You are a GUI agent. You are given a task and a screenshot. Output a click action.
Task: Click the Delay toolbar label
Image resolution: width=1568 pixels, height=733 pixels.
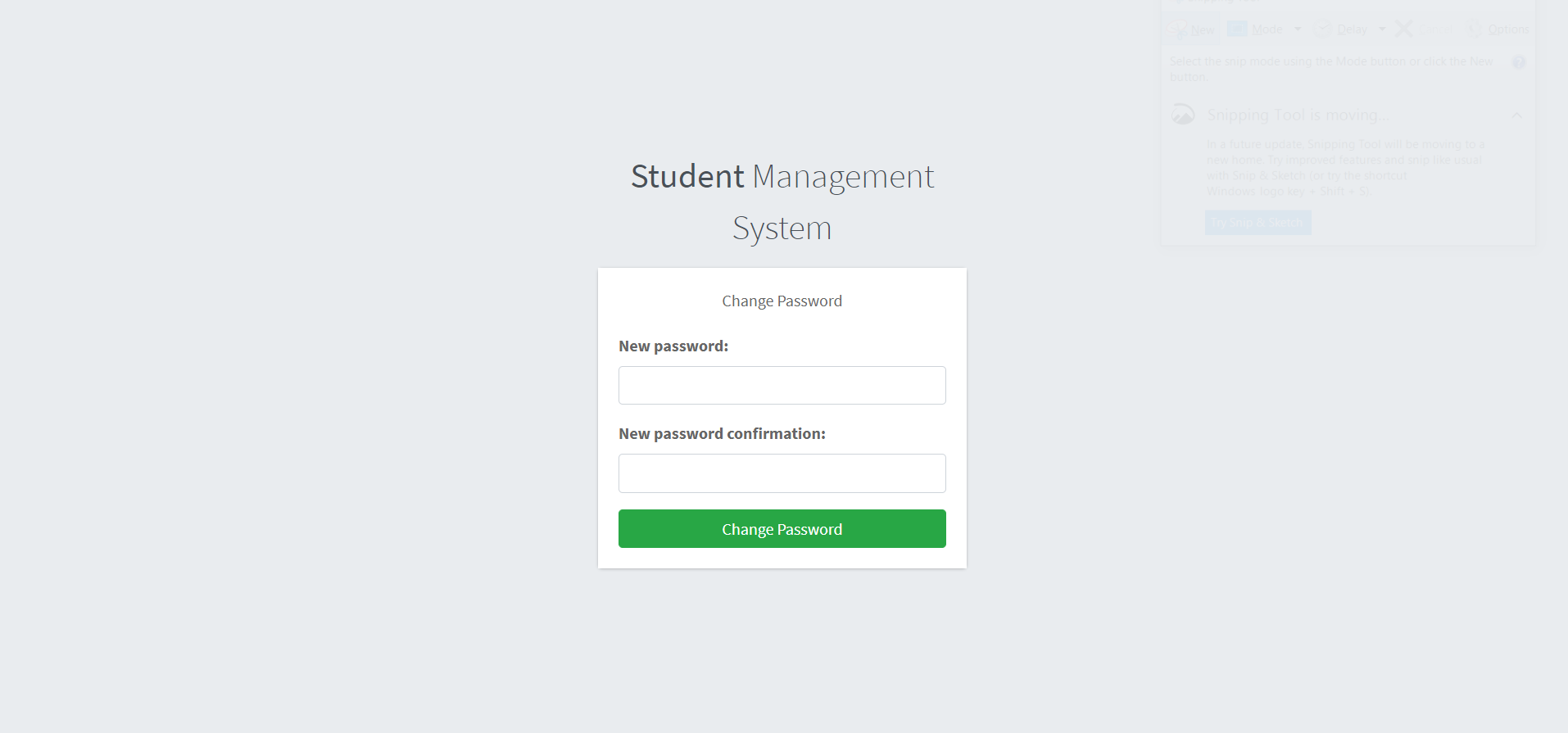(1353, 29)
